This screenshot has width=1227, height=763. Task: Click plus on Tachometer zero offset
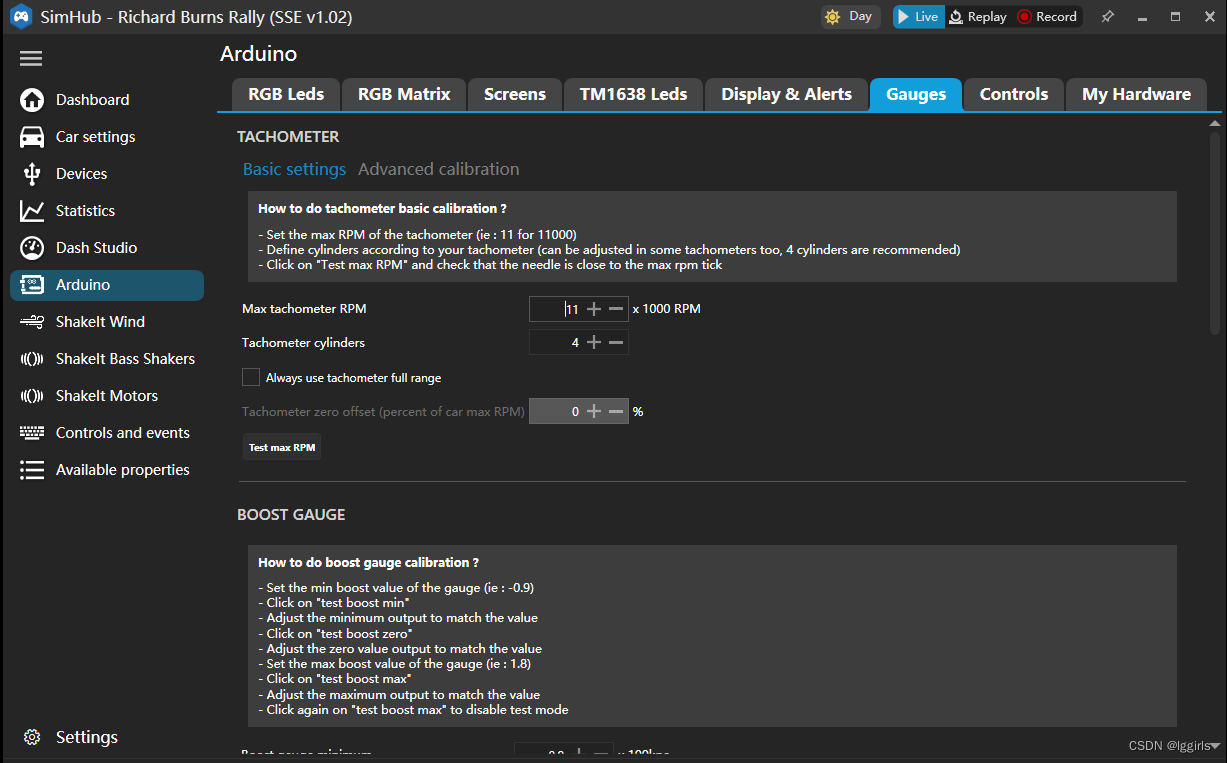(594, 411)
